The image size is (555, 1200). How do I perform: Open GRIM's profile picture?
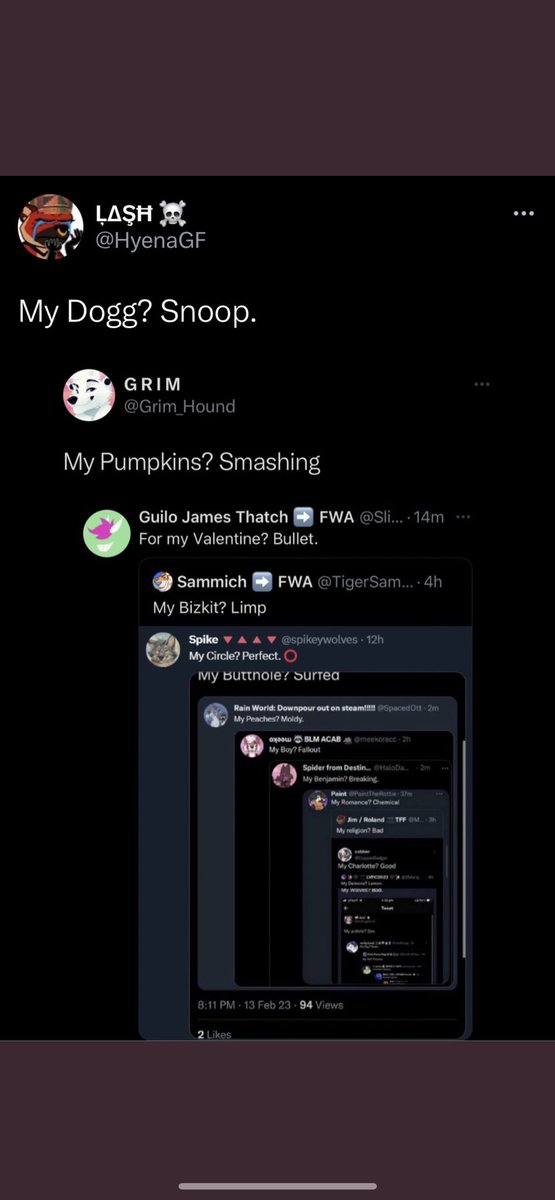pyautogui.click(x=89, y=395)
